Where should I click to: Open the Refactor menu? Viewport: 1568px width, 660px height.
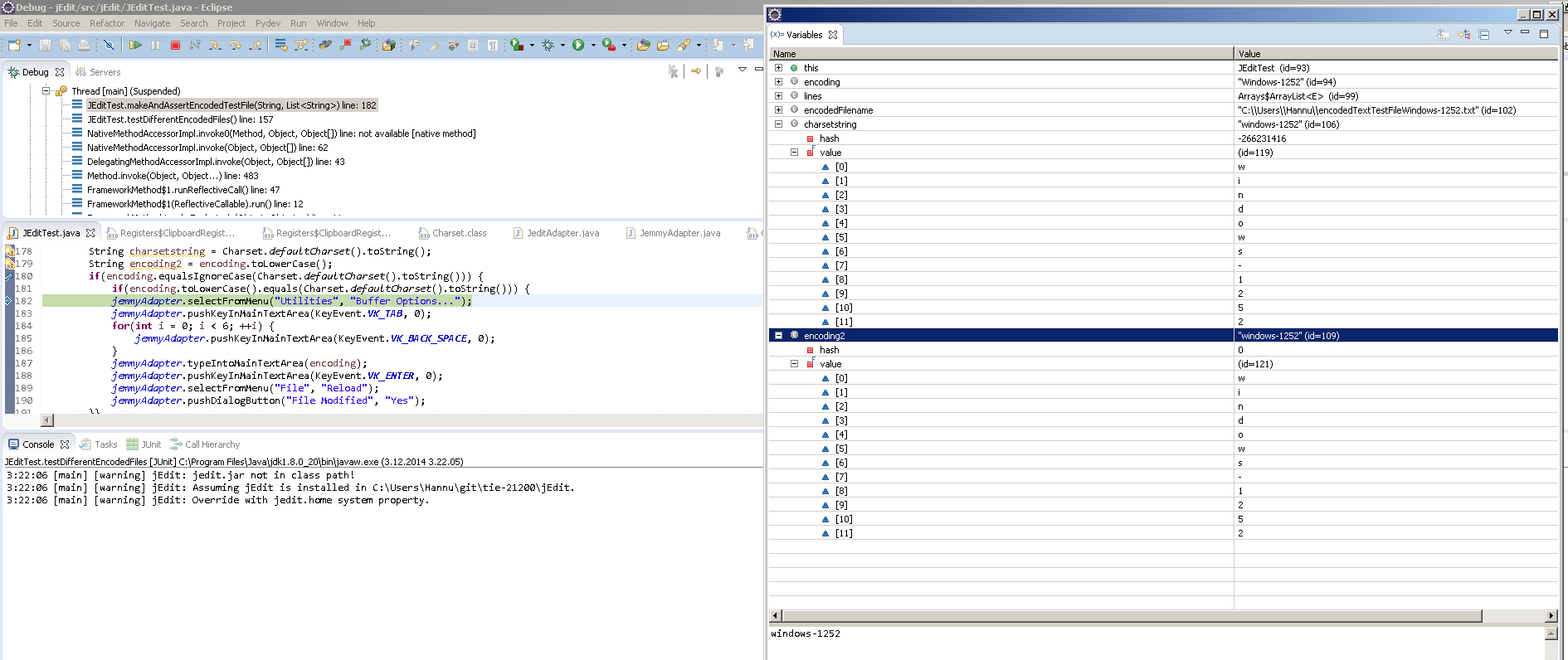coord(107,23)
